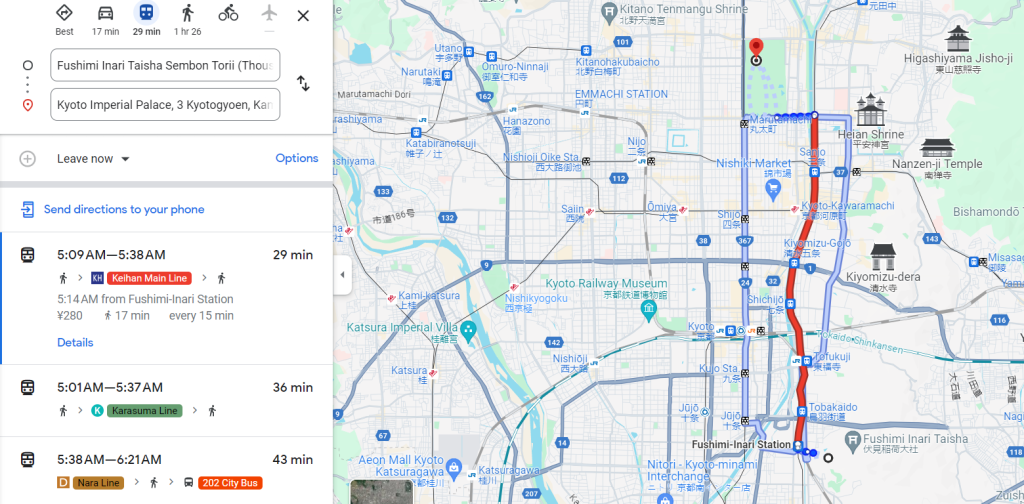Collapse the side panel with the arrow

[342, 275]
